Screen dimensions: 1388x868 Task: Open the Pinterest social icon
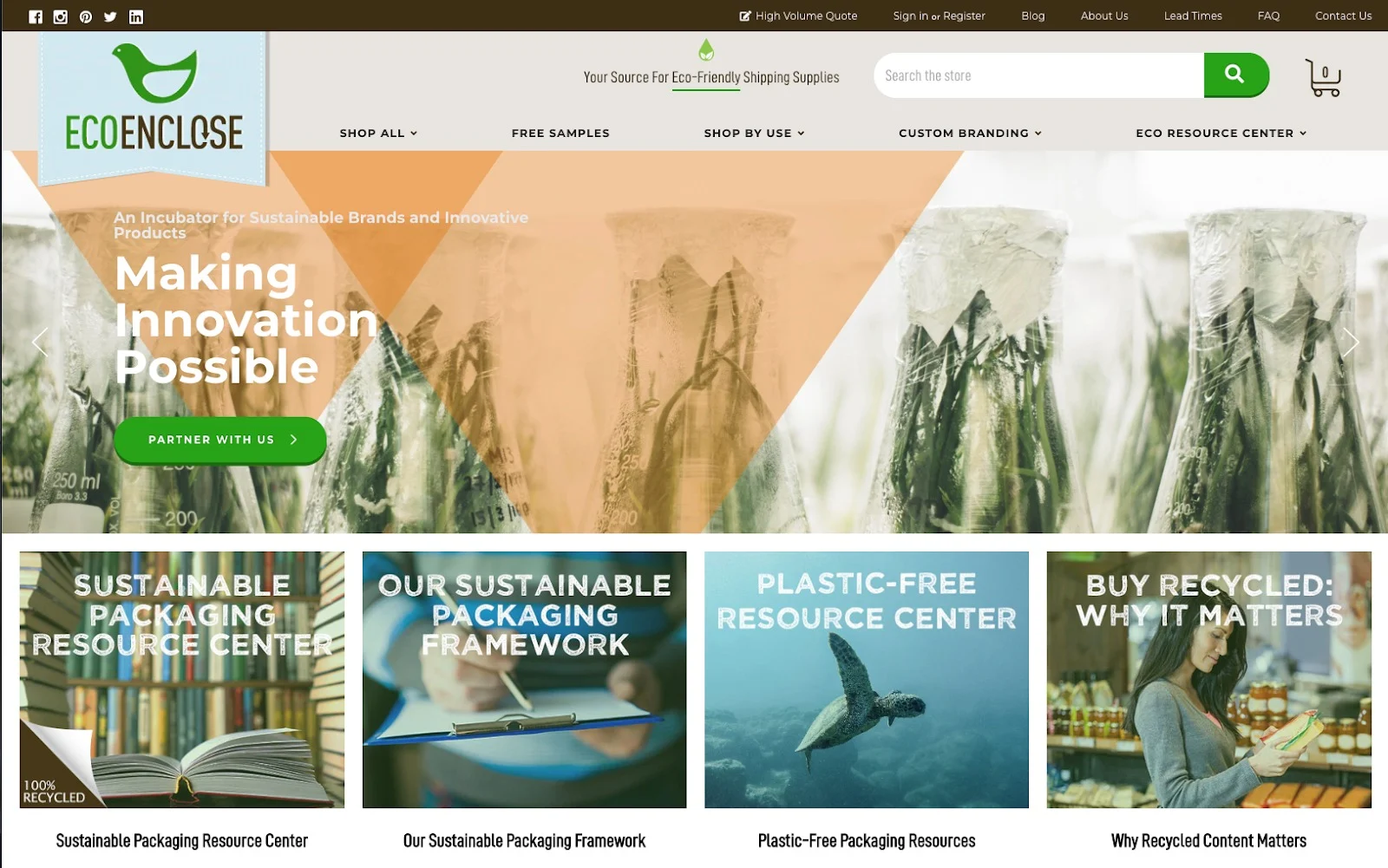point(86,16)
